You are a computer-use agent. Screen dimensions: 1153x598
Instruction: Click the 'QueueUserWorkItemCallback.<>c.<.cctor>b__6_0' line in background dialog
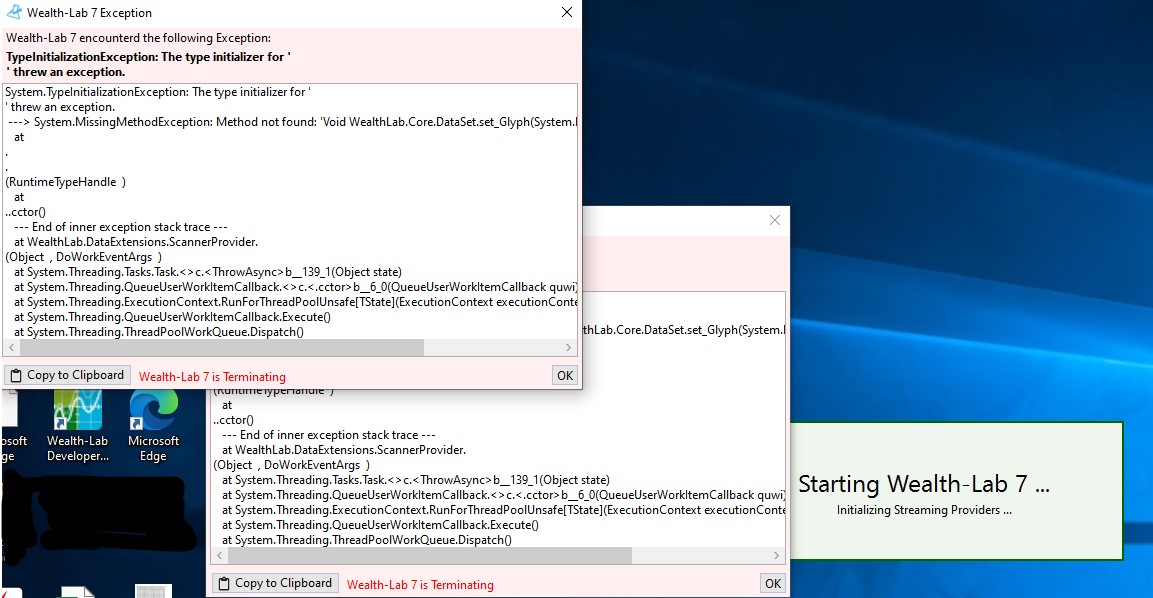pos(504,495)
